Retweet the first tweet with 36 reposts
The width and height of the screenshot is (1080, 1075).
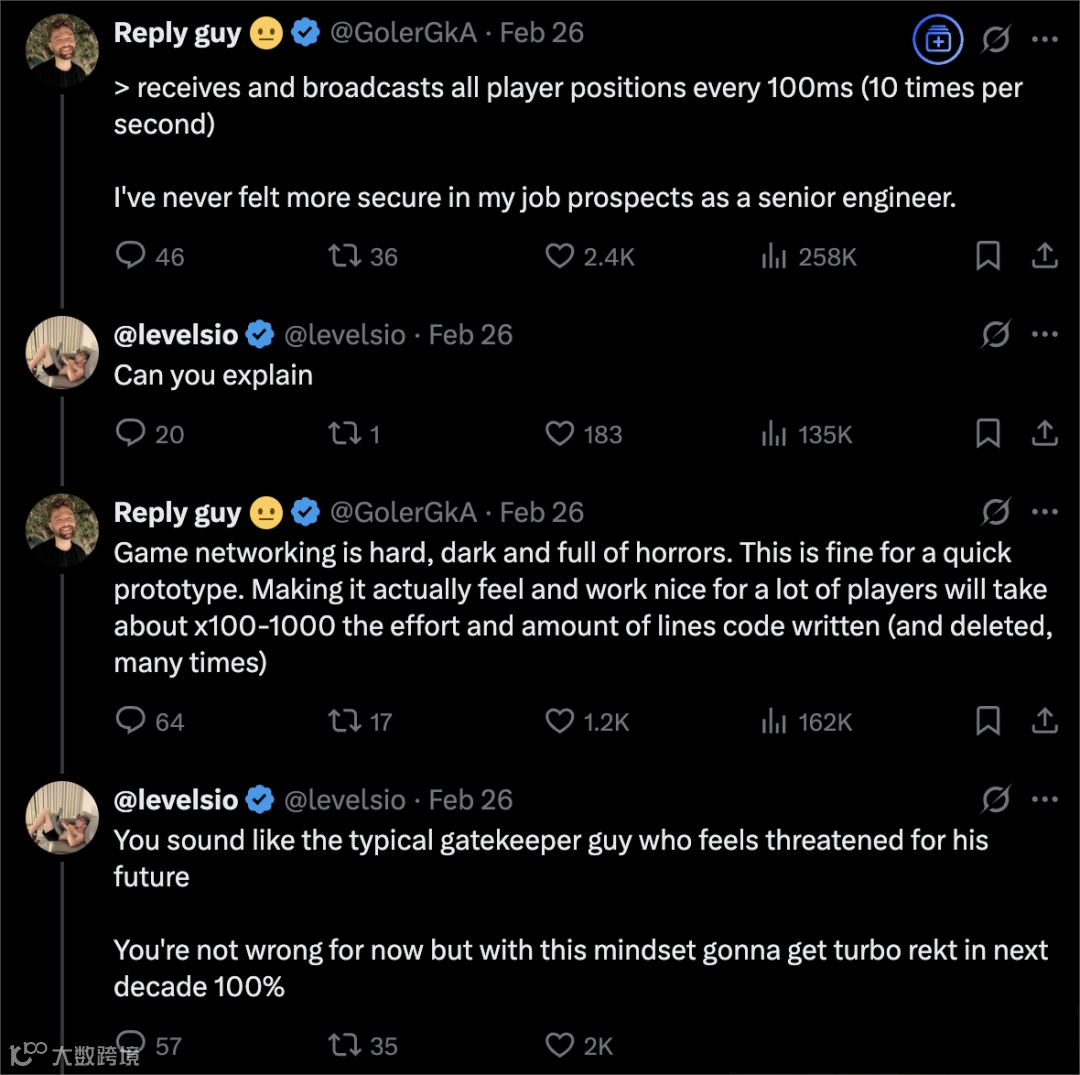point(345,256)
